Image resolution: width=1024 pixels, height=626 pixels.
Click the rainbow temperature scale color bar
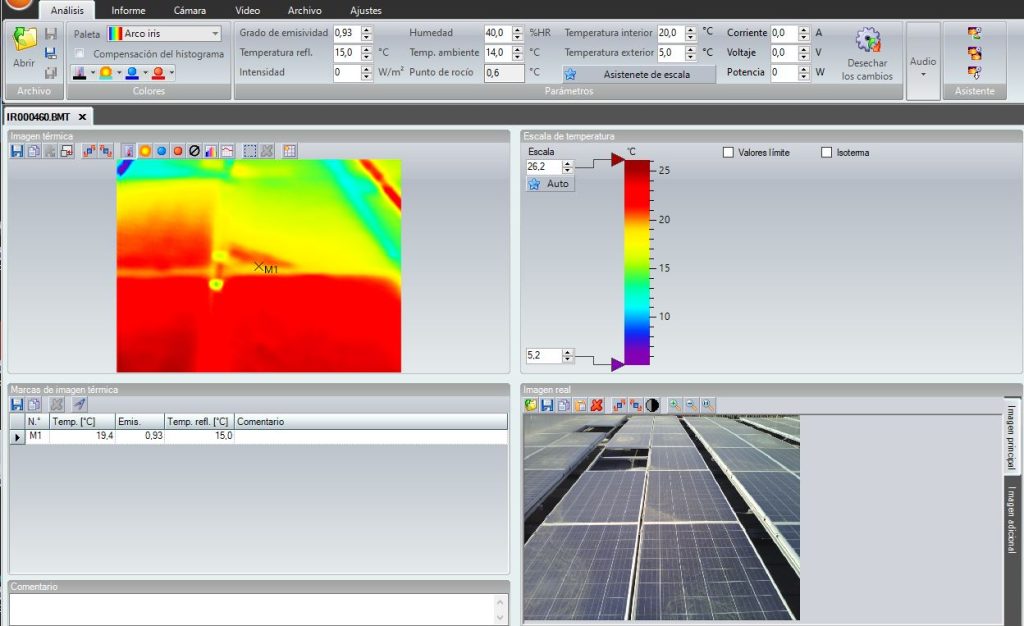coord(637,260)
